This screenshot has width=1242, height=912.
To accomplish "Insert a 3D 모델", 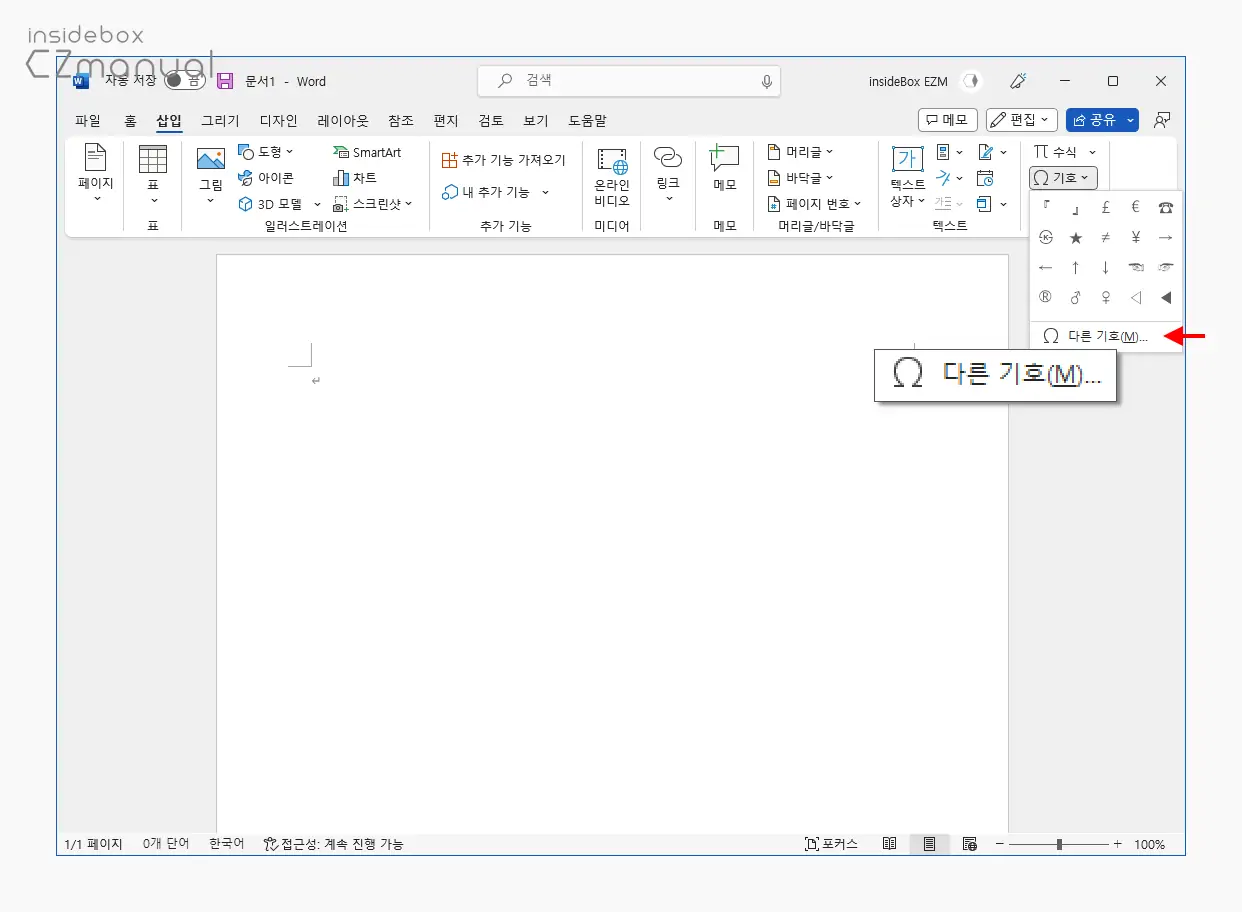I will (277, 203).
